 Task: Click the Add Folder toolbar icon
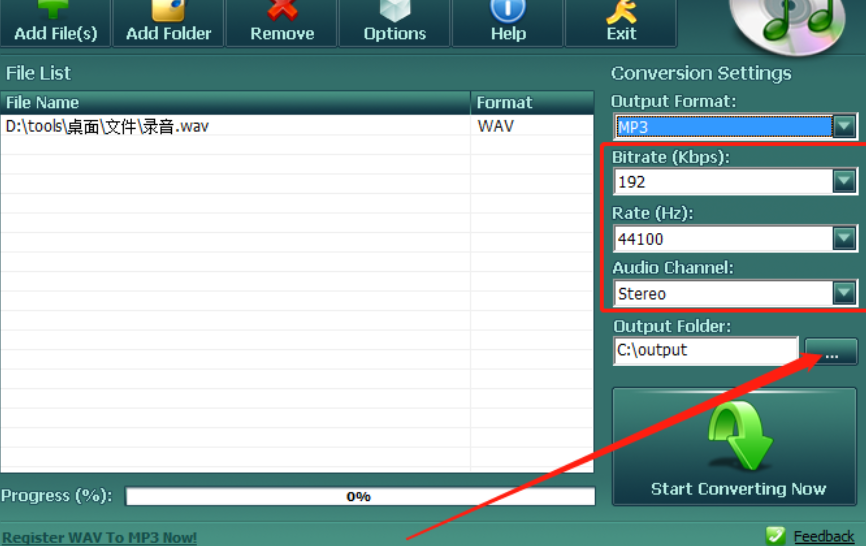168,10
